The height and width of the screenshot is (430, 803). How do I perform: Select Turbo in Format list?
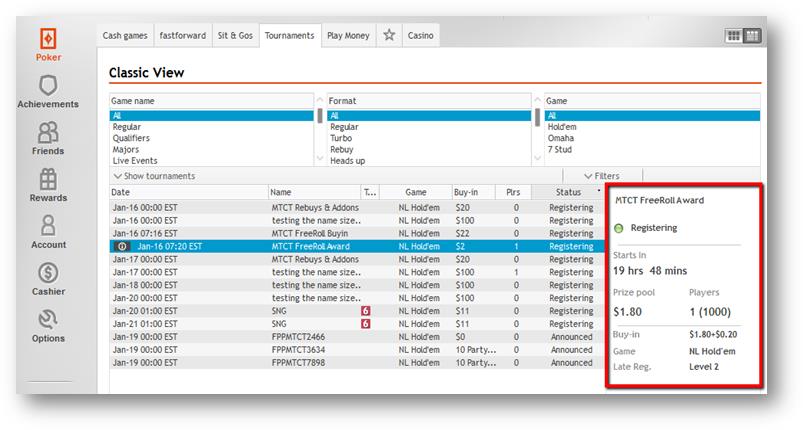(429, 138)
